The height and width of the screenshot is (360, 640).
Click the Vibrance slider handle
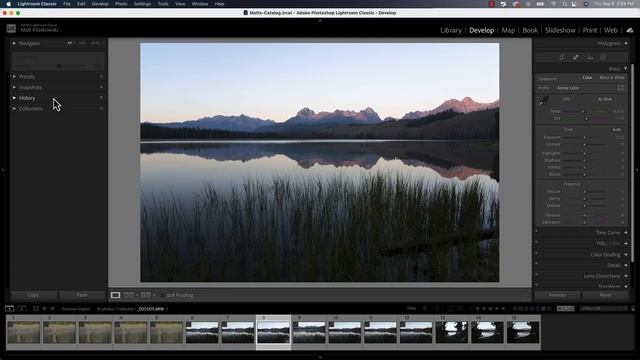tap(584, 215)
